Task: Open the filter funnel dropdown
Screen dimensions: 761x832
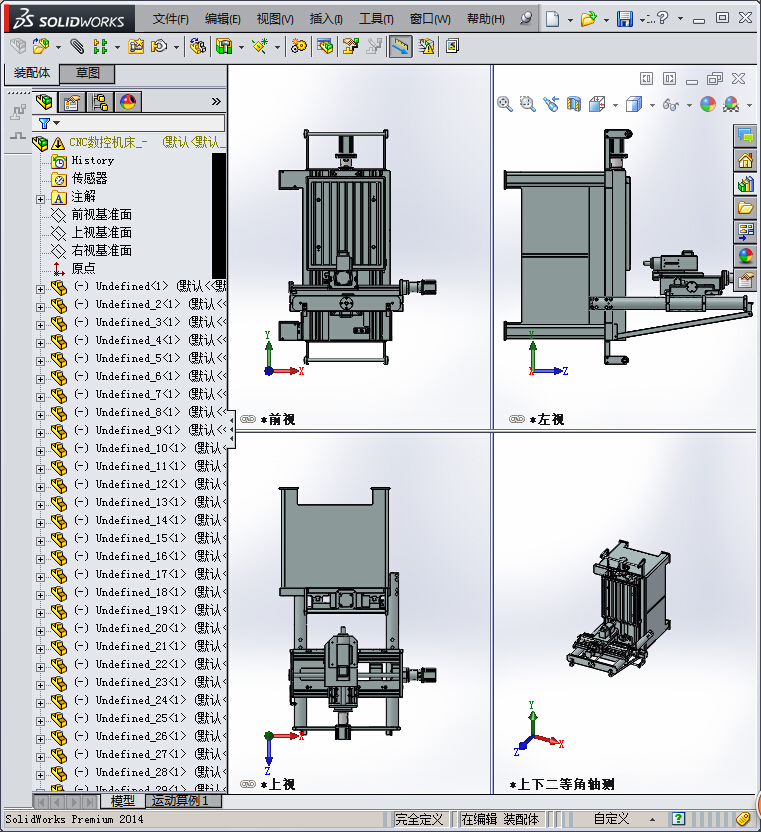Action: (x=48, y=123)
